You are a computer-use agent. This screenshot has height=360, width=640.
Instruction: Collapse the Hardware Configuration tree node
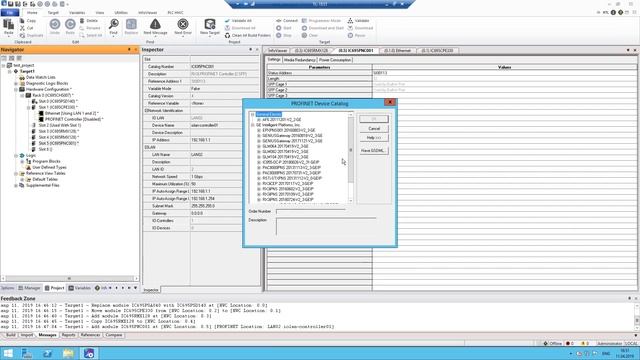tap(16, 89)
